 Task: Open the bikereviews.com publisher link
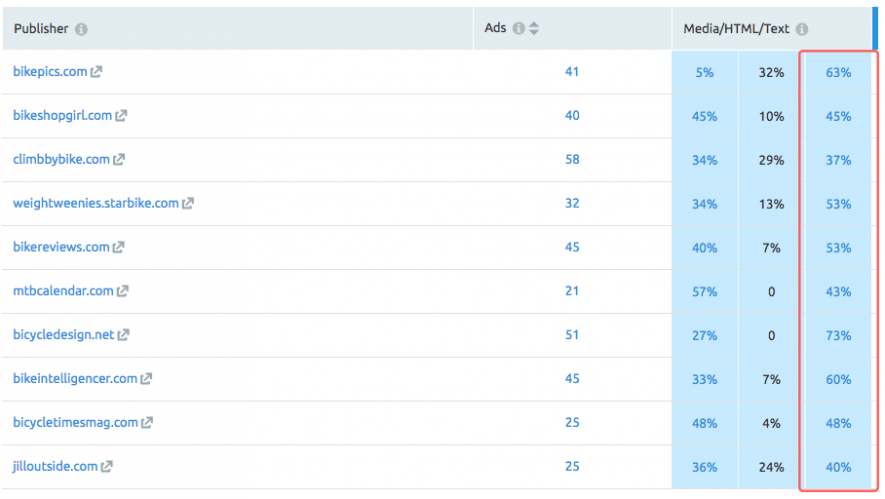61,247
